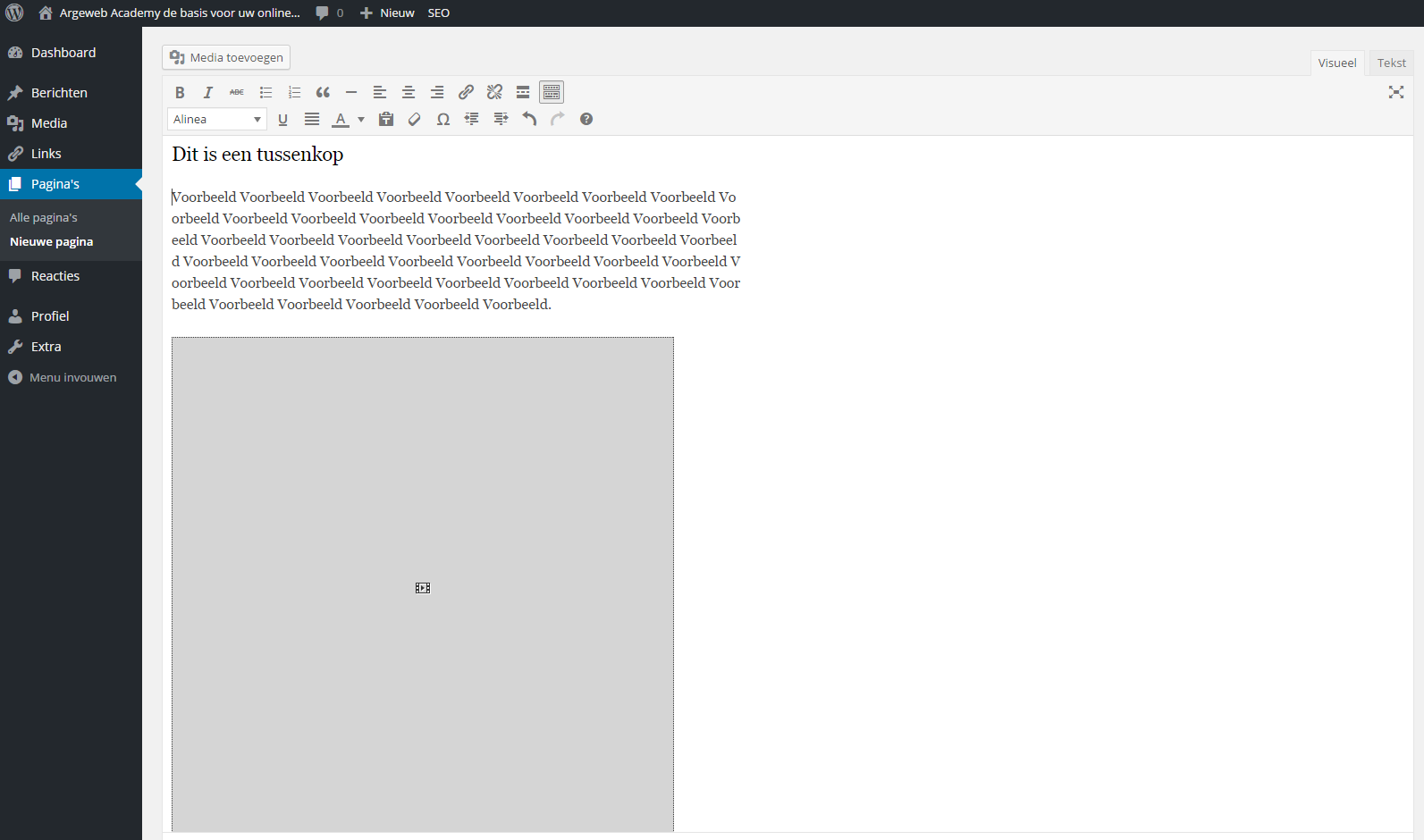Screen dimensions: 1424x840
Task: Click the clear formatting eraser icon
Action: (x=415, y=119)
